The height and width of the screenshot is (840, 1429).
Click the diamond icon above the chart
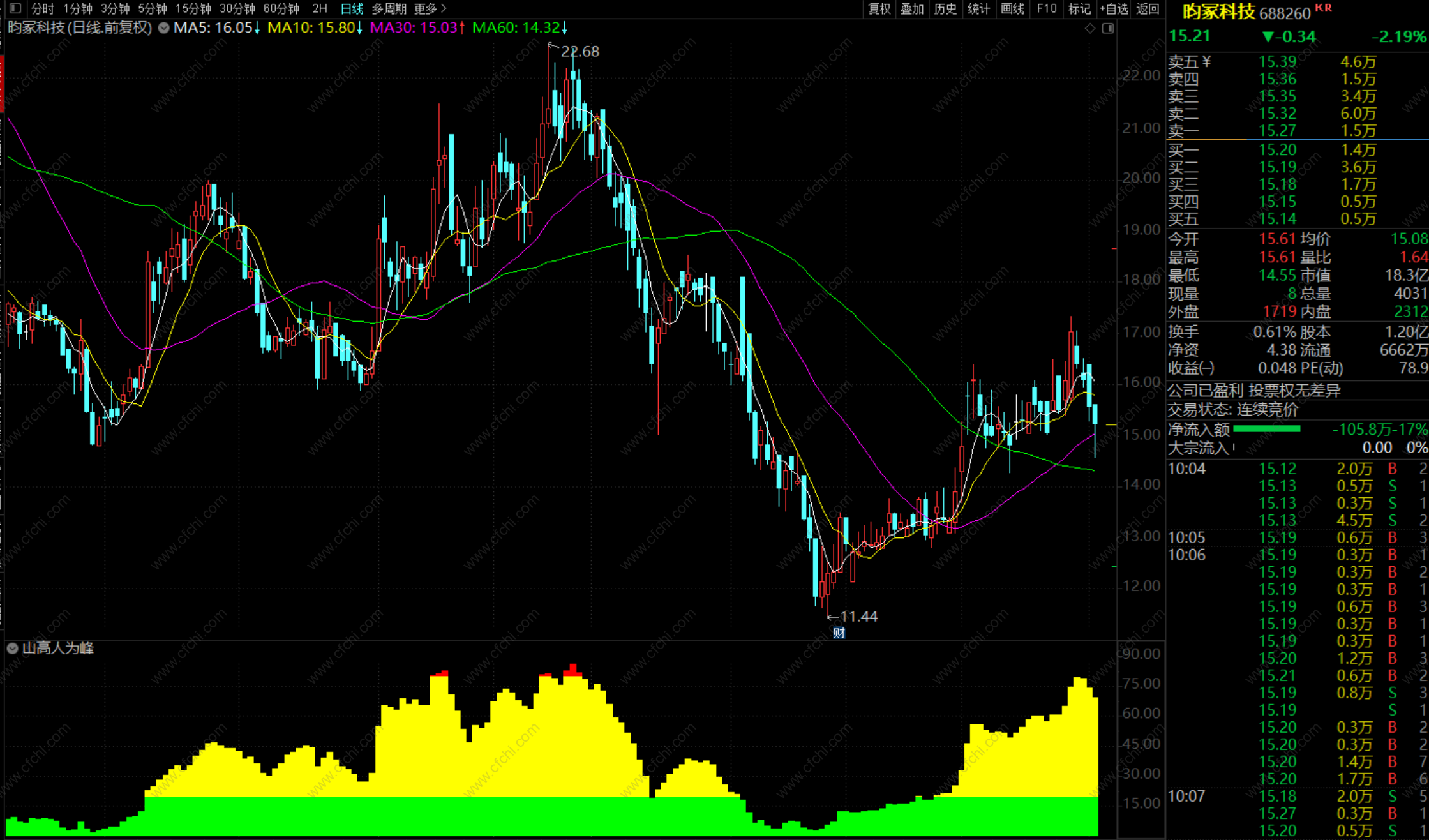[x=1090, y=28]
